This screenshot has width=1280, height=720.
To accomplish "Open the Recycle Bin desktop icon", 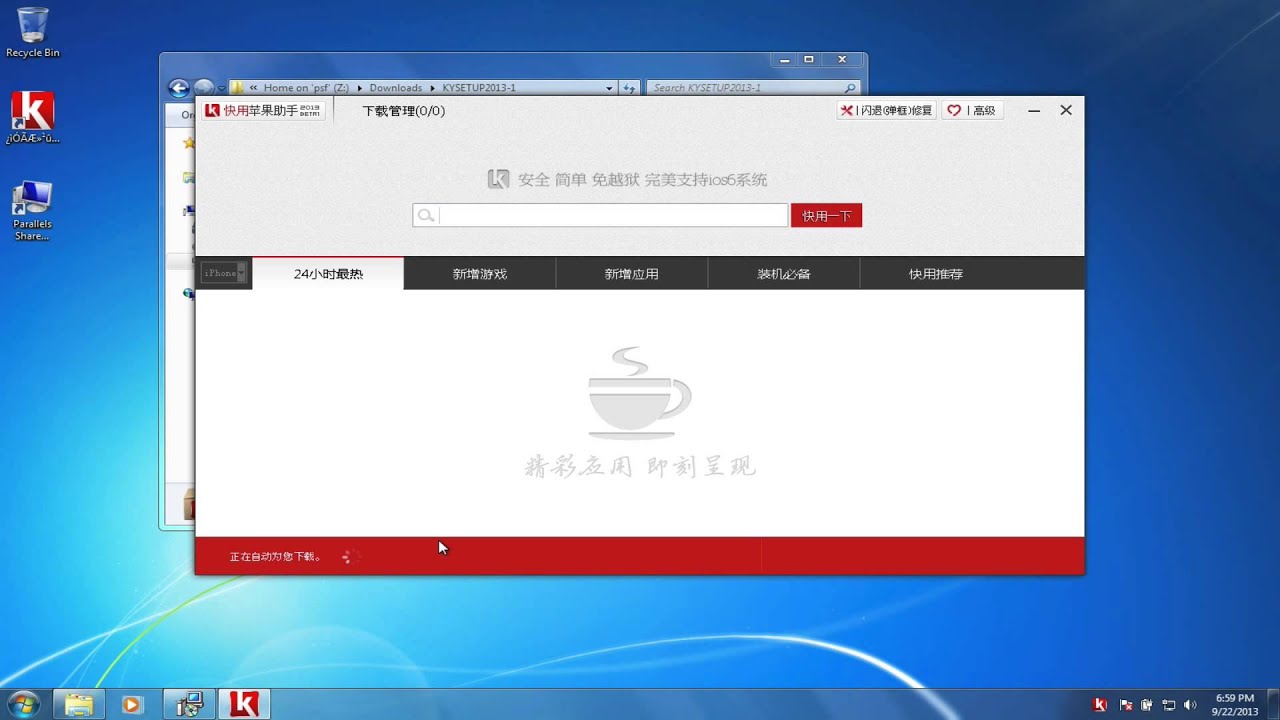I will [32, 33].
